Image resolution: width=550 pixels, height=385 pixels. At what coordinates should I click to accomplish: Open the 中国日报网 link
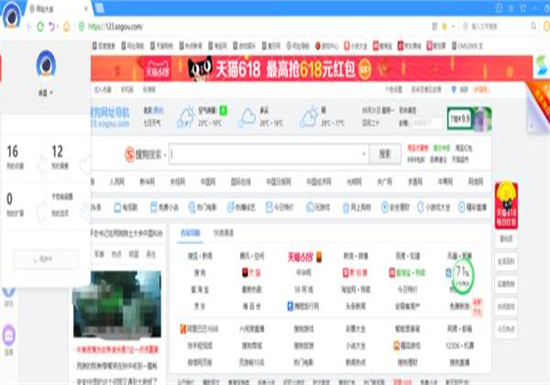pyautogui.click(x=279, y=182)
